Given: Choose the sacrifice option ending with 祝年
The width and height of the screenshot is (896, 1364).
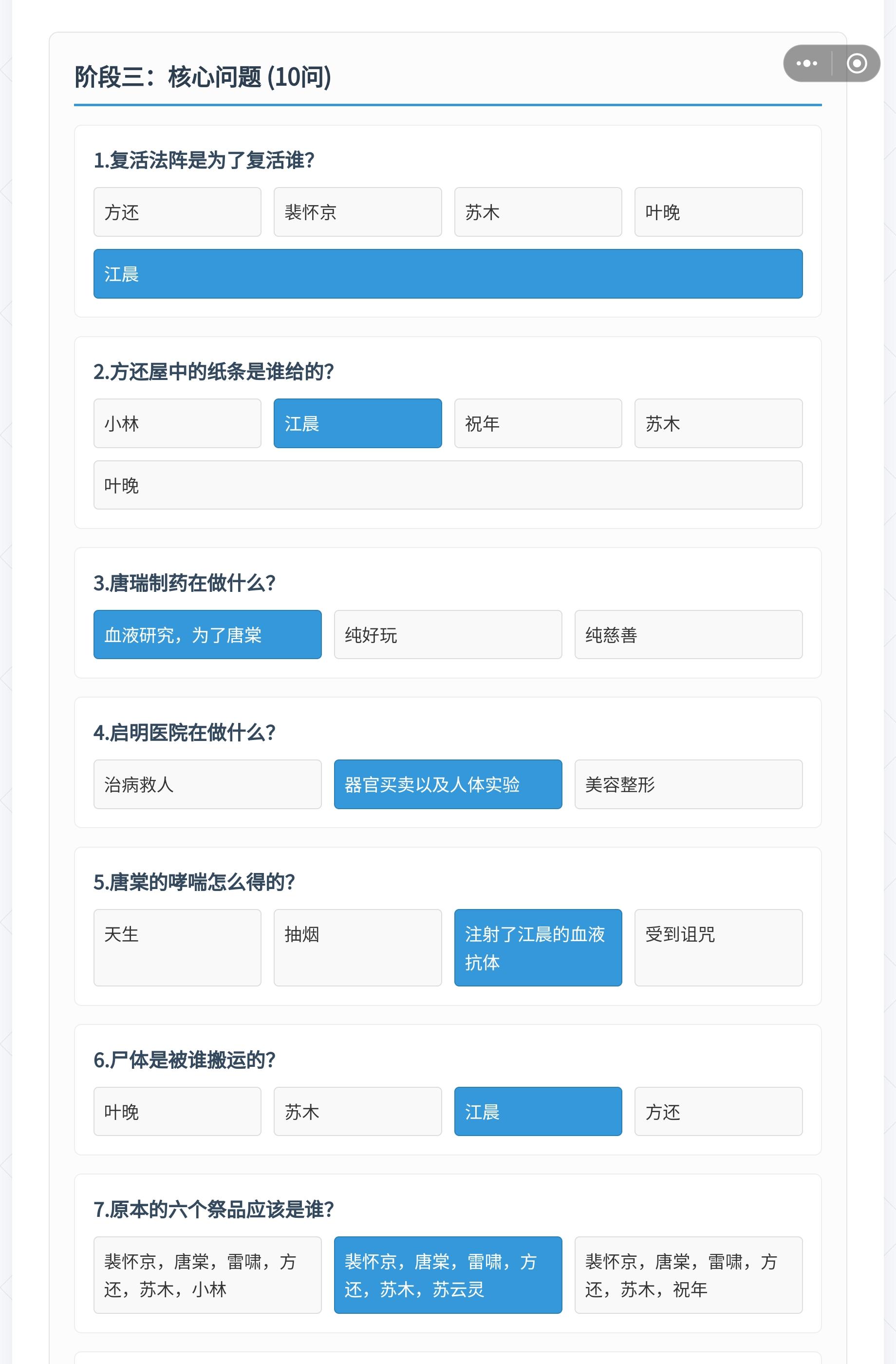Looking at the screenshot, I should (688, 1275).
